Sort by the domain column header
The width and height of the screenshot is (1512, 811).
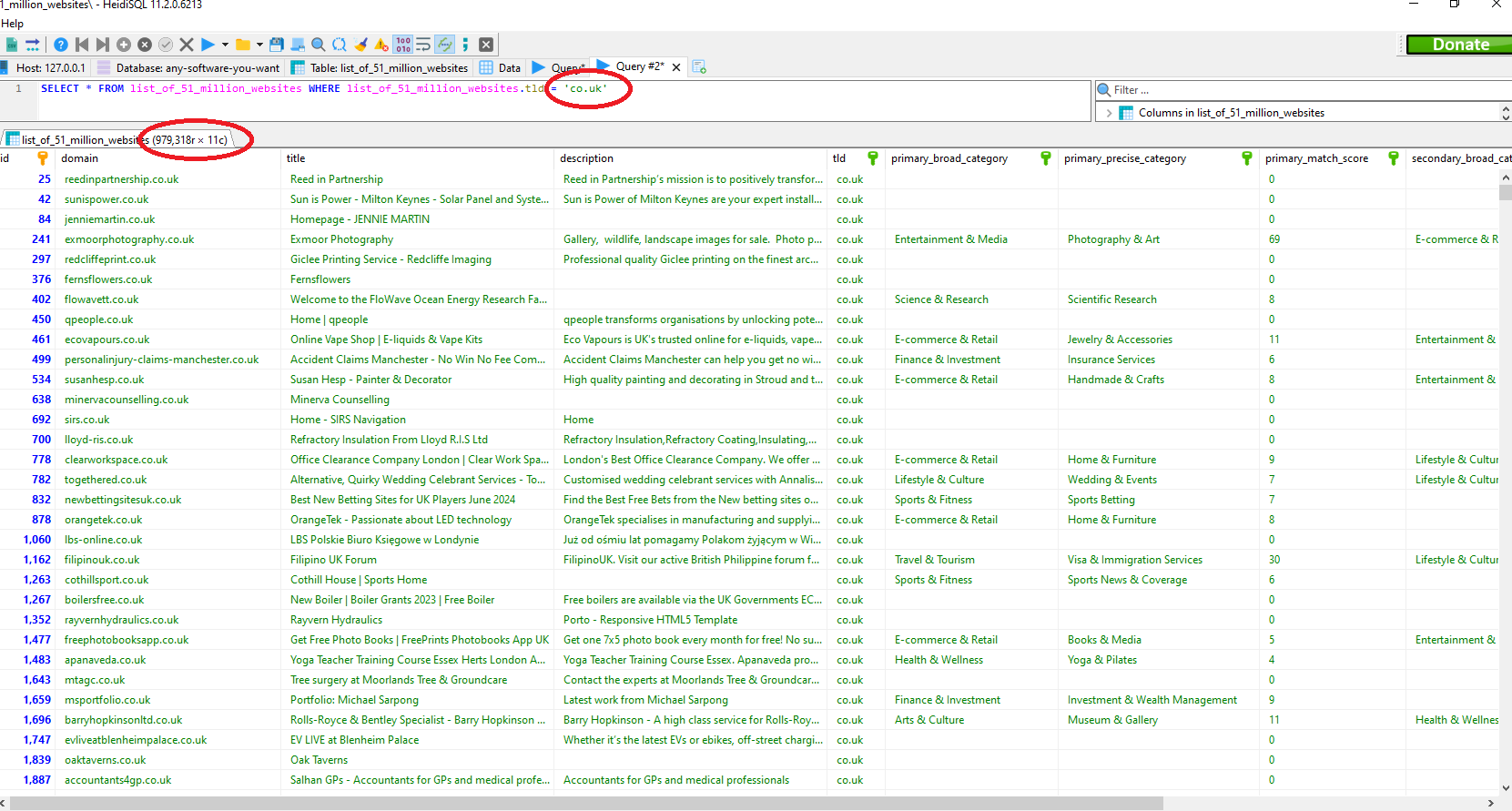[167, 158]
